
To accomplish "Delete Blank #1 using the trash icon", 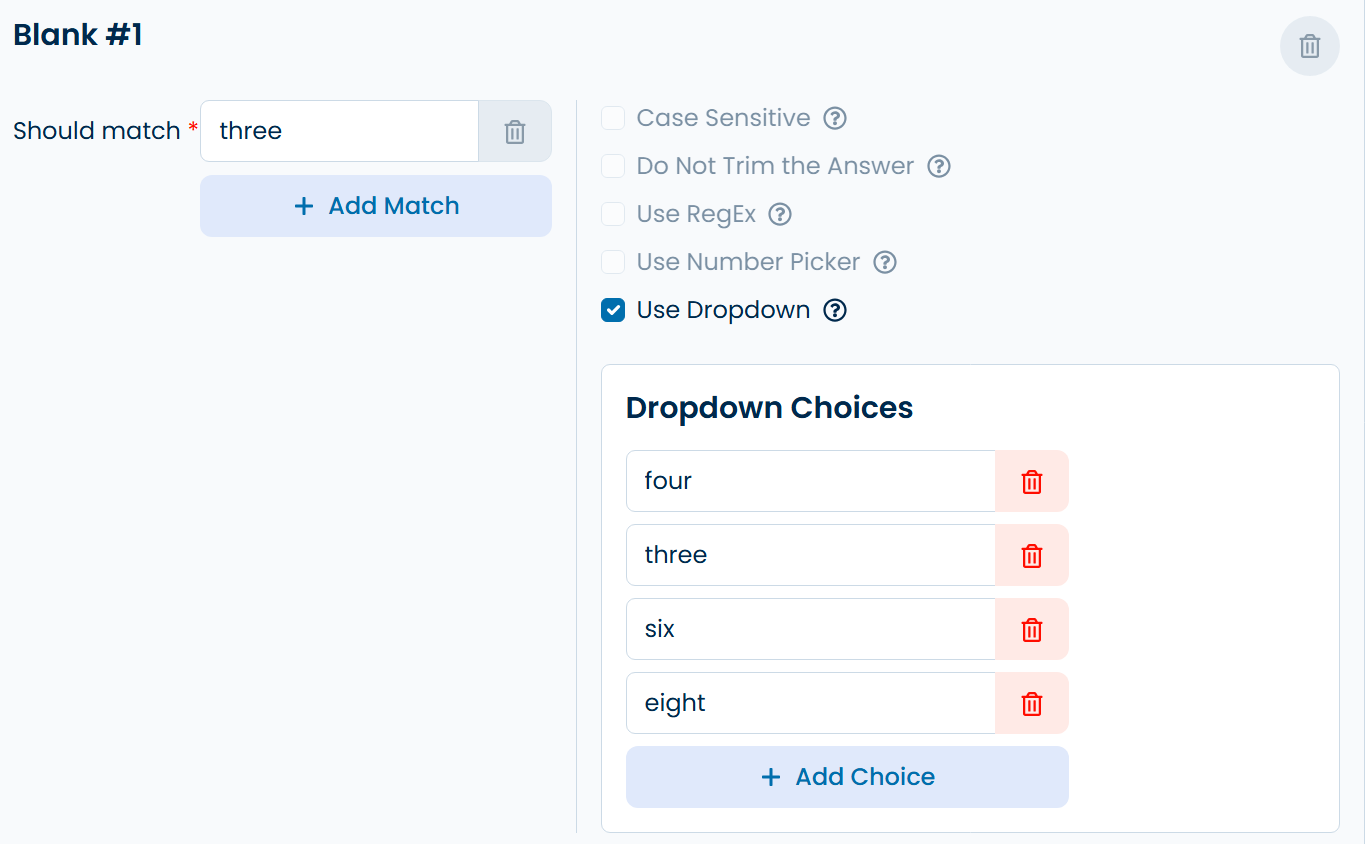I will tap(1309, 45).
